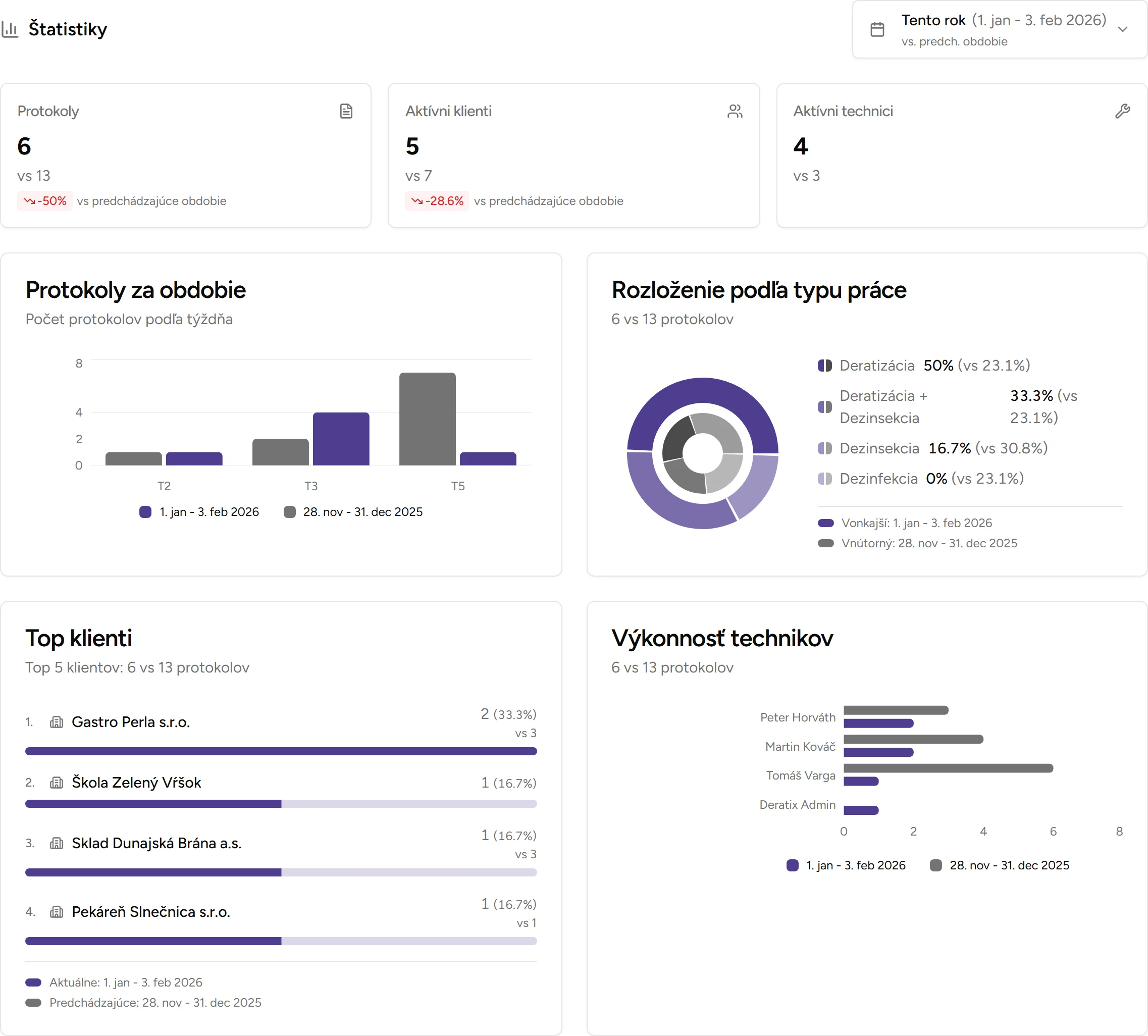Viewport: 1148px width, 1036px height.
Task: Toggle the 28. nov - 31. dec 2025 series in the weekly chart legend
Action: pyautogui.click(x=353, y=512)
